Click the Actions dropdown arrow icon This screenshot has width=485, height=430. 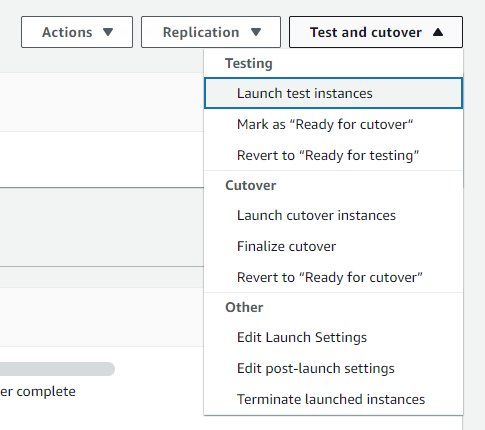108,32
